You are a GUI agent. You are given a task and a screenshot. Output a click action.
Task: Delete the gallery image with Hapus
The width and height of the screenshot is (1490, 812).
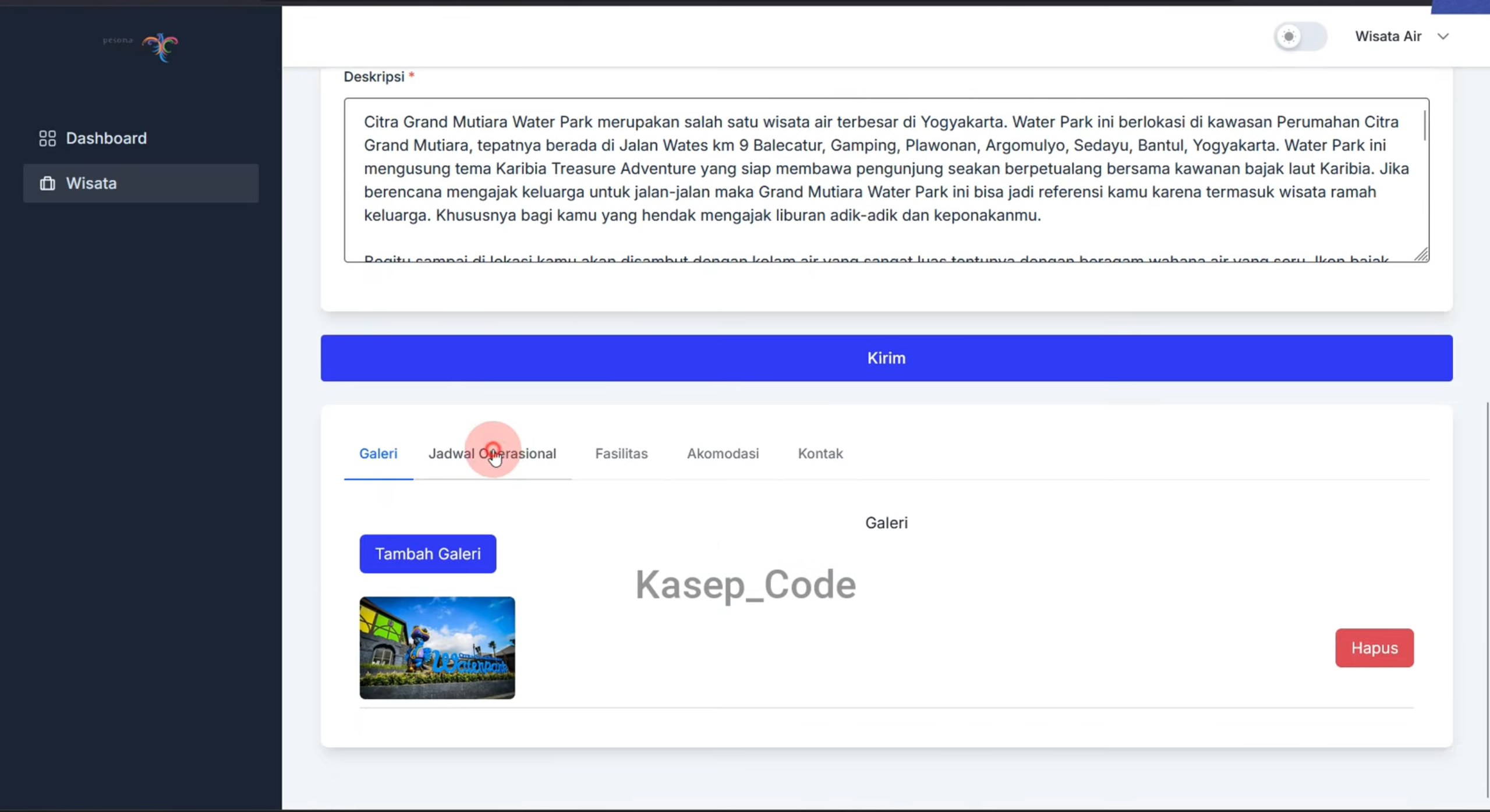1374,648
